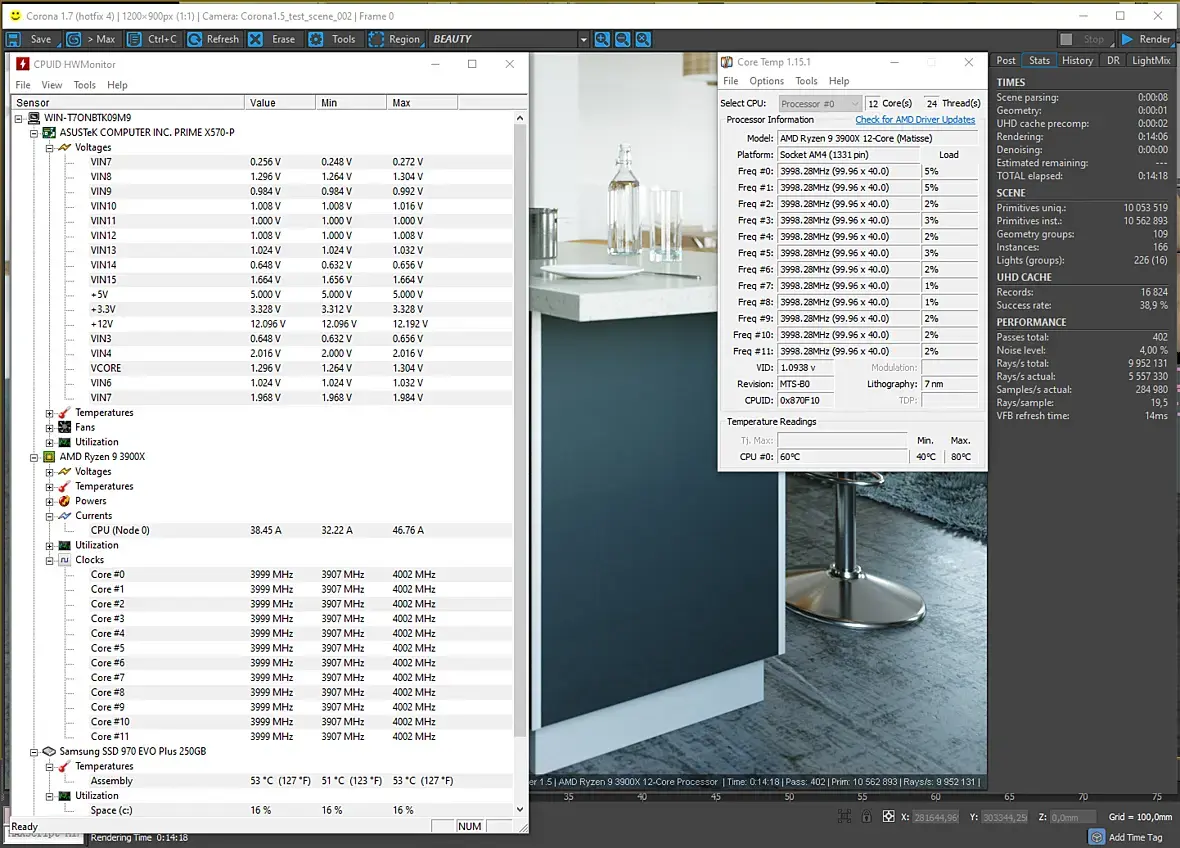Expand the Fans node in HWMonitor
Image resolution: width=1180 pixels, height=848 pixels.
[x=50, y=427]
